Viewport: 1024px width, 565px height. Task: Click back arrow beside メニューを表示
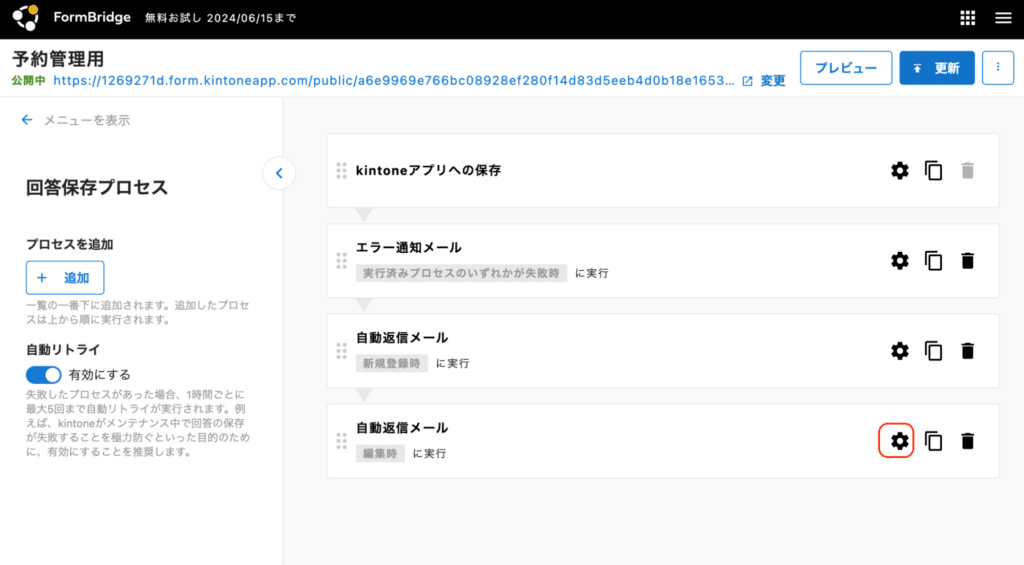coord(27,120)
